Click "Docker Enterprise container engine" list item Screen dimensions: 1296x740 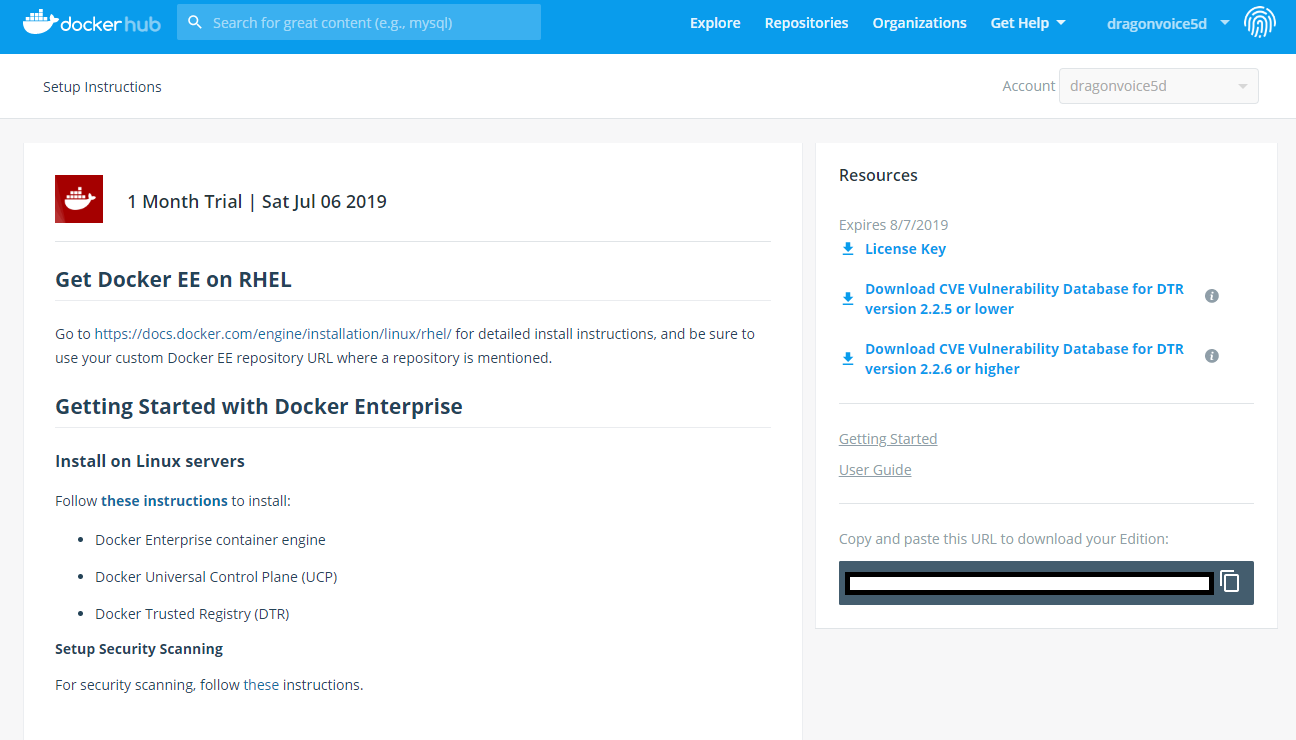coord(210,540)
